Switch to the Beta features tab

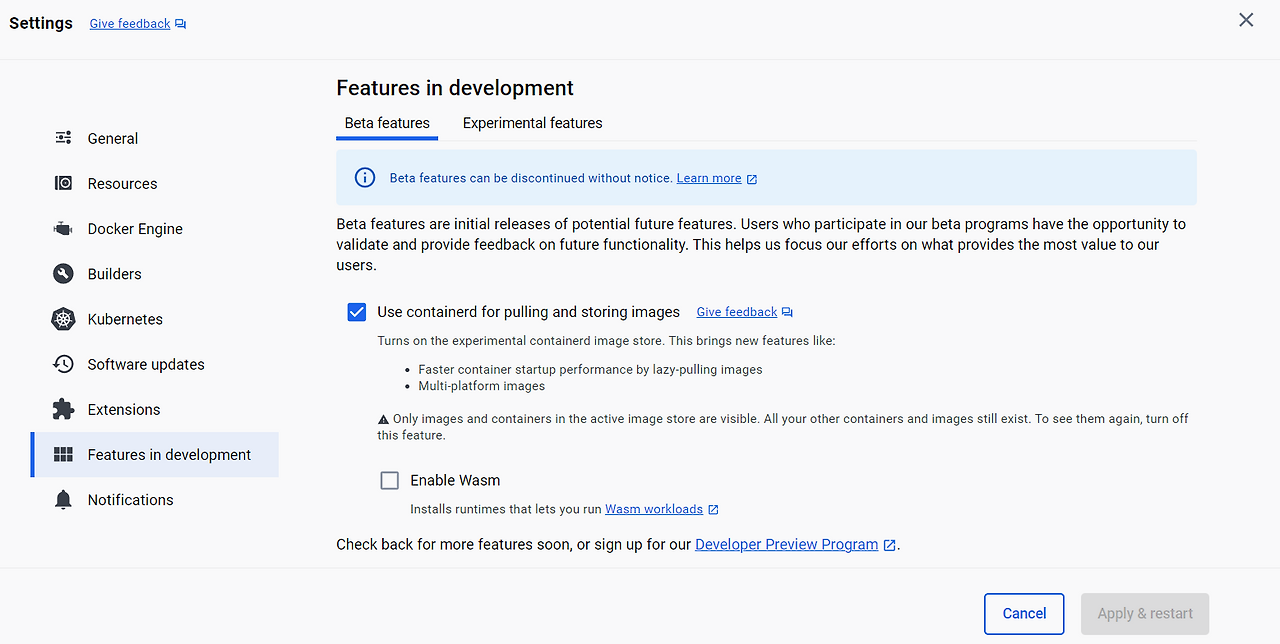click(x=387, y=123)
